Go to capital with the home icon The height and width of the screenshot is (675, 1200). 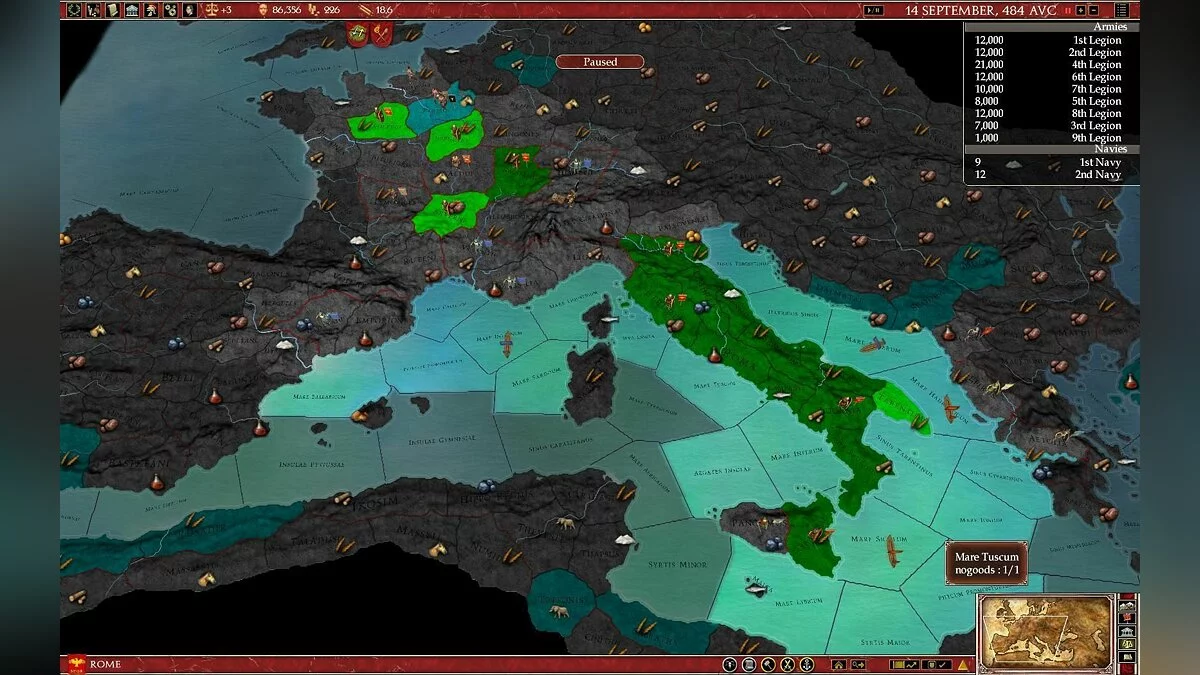(x=838, y=665)
